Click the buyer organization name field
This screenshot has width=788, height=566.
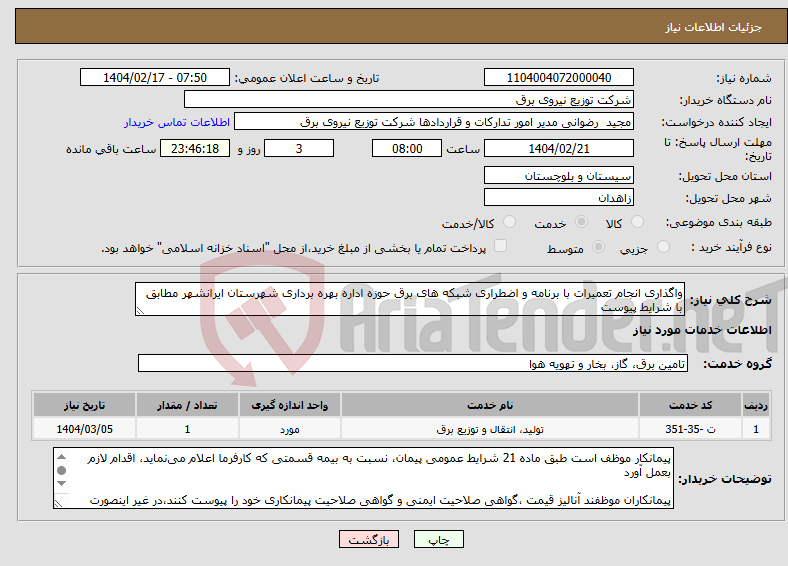click(x=409, y=100)
